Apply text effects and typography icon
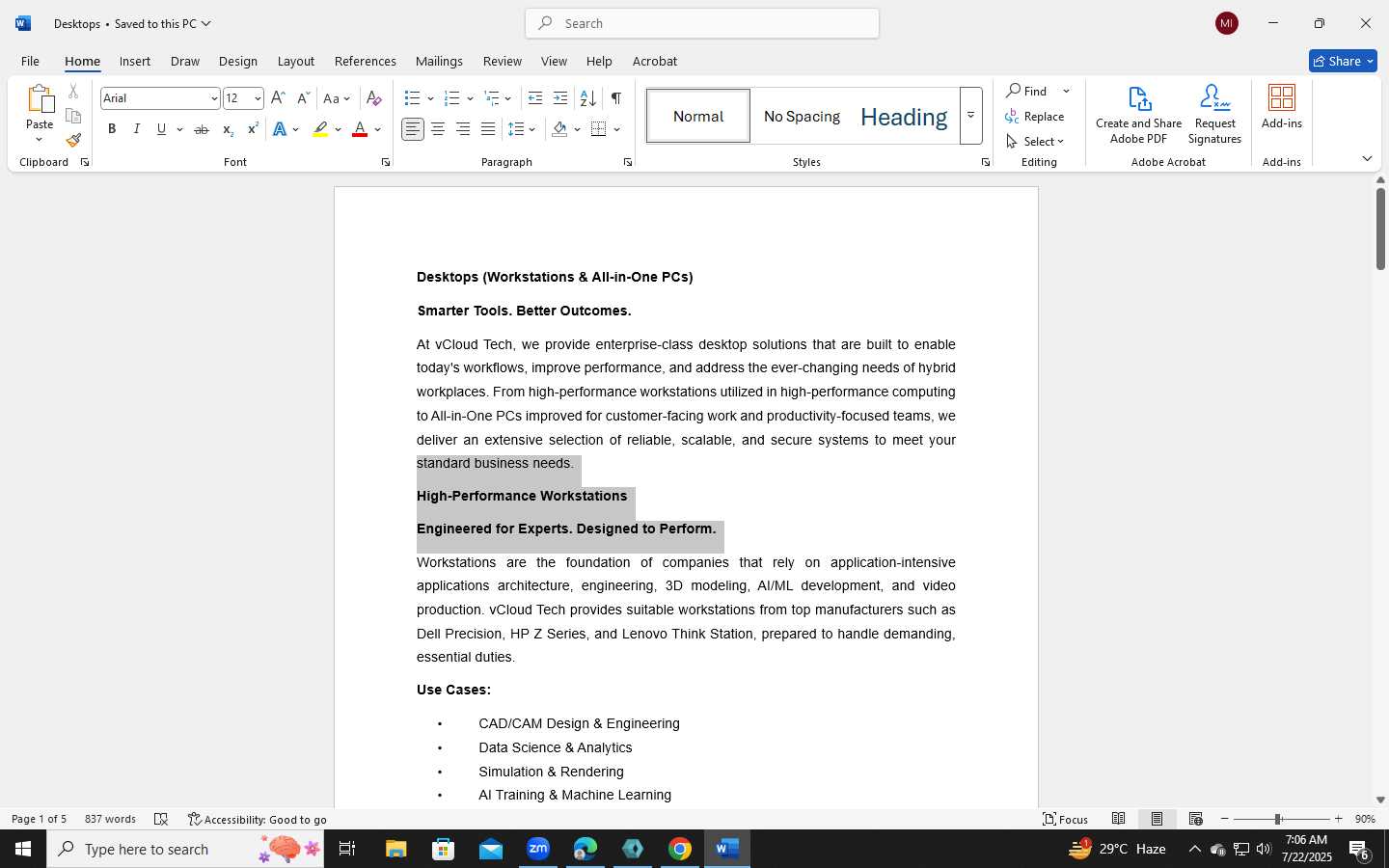This screenshot has height=868, width=1389. [x=280, y=129]
